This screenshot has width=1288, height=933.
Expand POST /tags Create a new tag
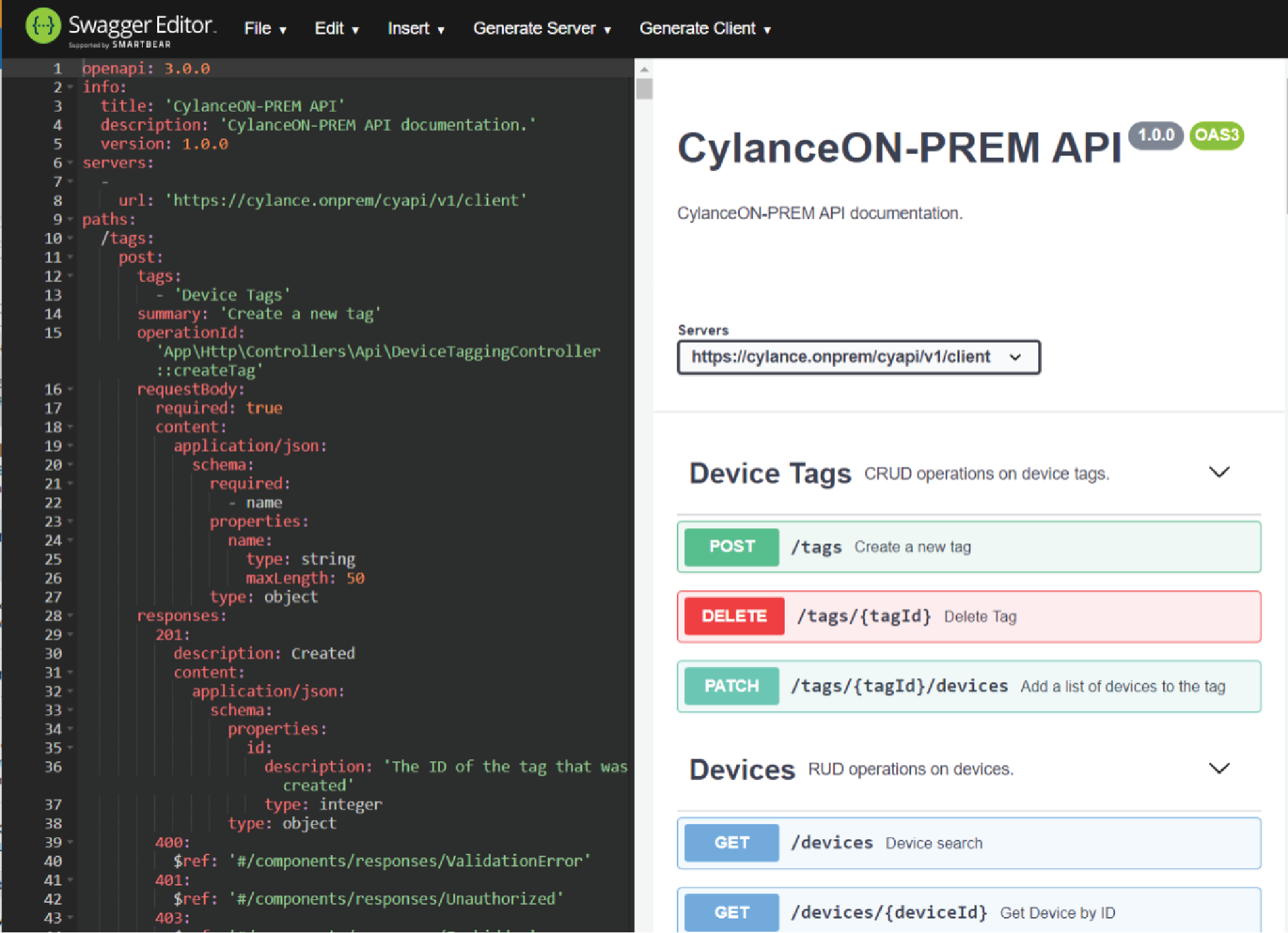point(969,547)
